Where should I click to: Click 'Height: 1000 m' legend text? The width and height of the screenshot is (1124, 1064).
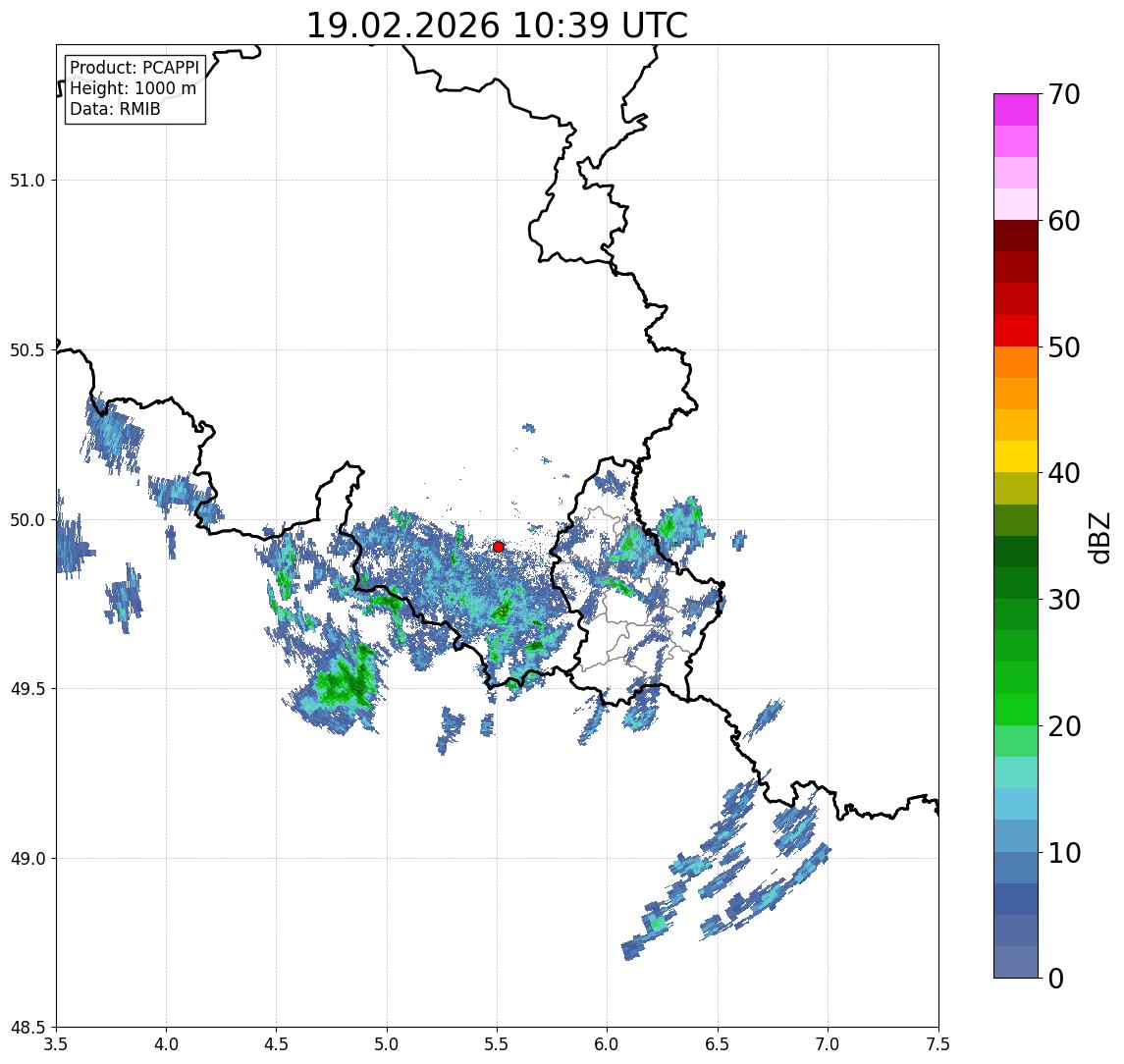click(133, 88)
